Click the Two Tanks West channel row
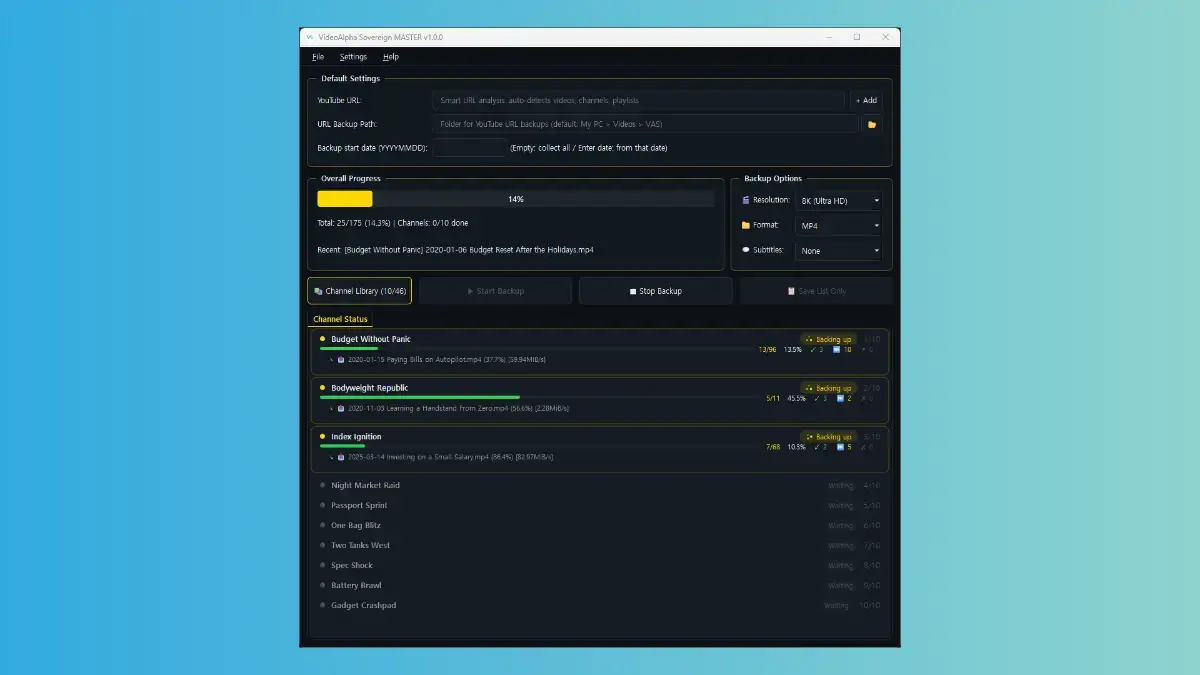This screenshot has width=1200, height=675. [600, 545]
